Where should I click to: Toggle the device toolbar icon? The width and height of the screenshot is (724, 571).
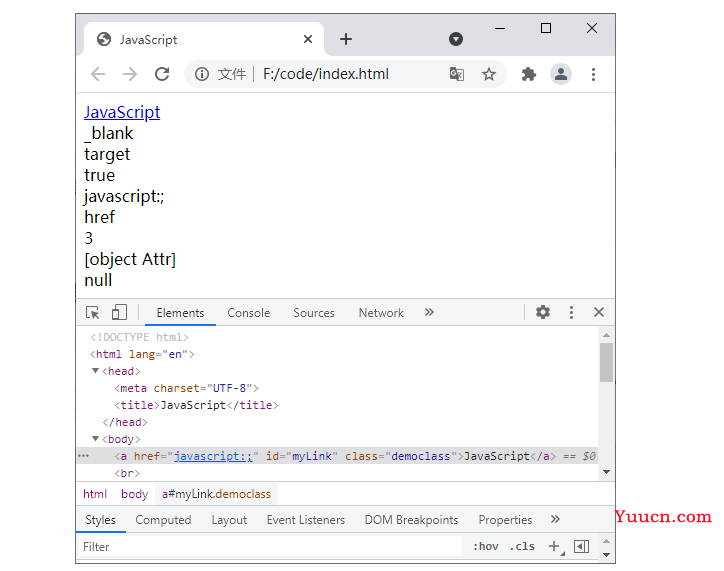(119, 313)
